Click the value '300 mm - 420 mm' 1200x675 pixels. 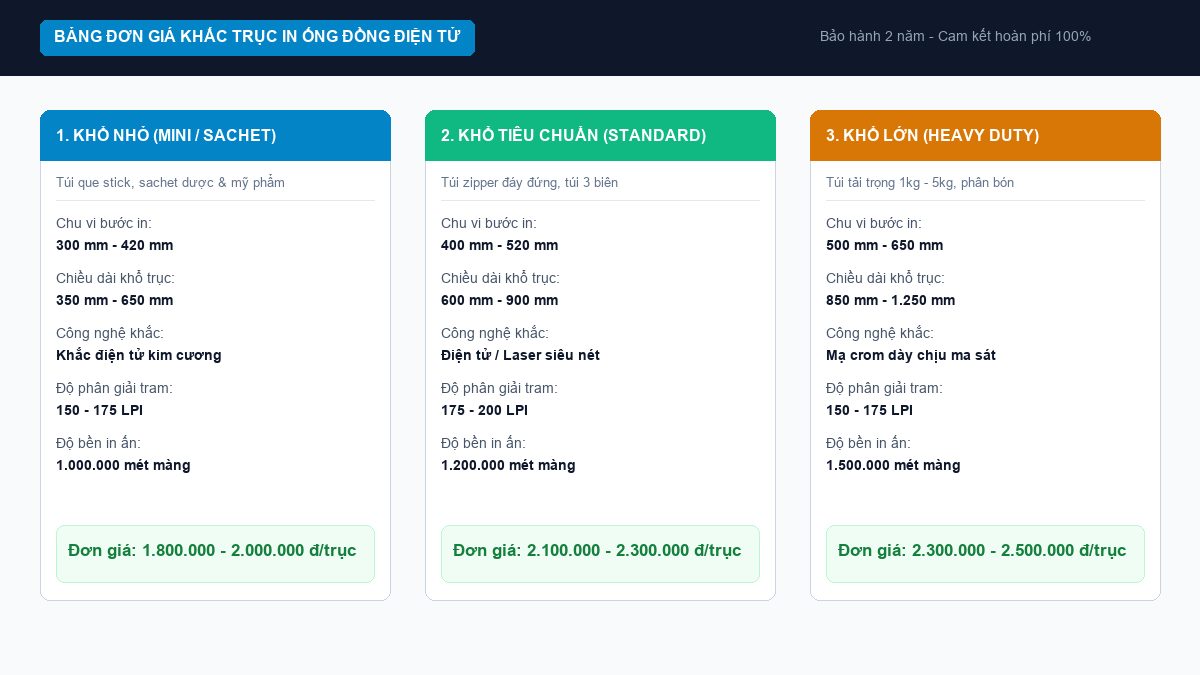click(115, 245)
